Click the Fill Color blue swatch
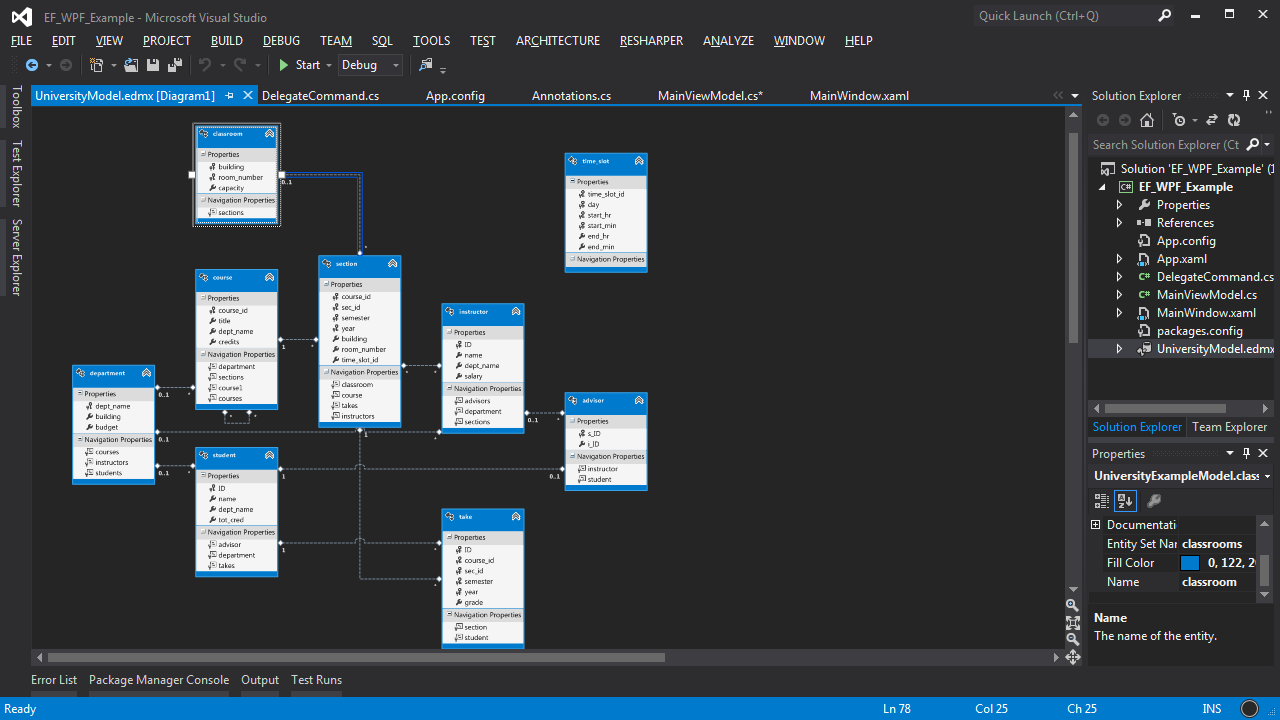This screenshot has height=720, width=1280. tap(1190, 563)
